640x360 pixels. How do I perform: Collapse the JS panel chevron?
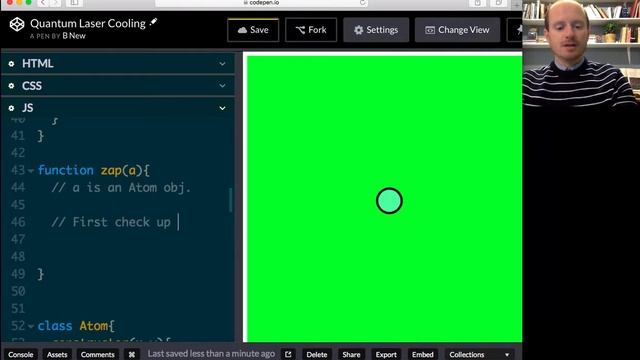pyautogui.click(x=222, y=108)
